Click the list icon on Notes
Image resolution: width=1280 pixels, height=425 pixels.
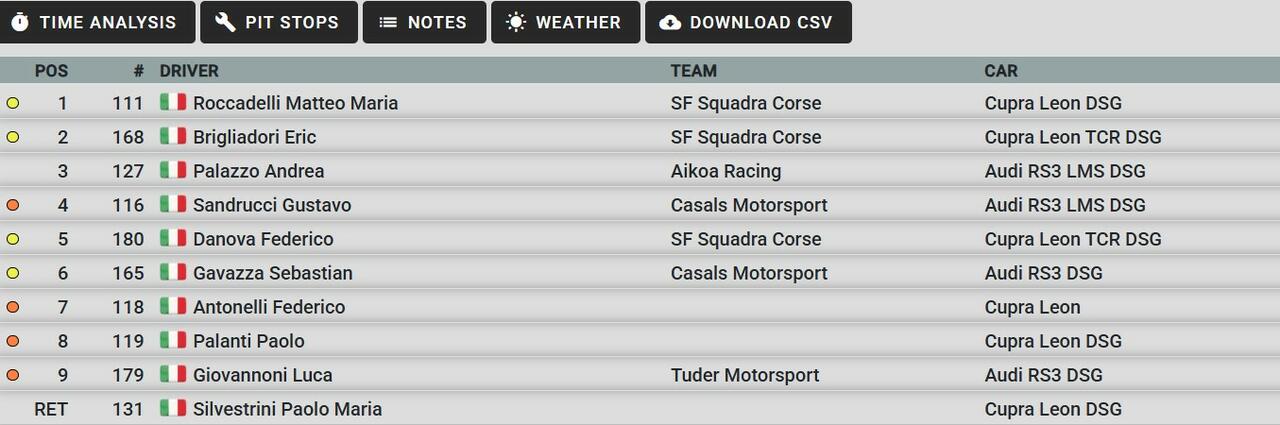388,22
